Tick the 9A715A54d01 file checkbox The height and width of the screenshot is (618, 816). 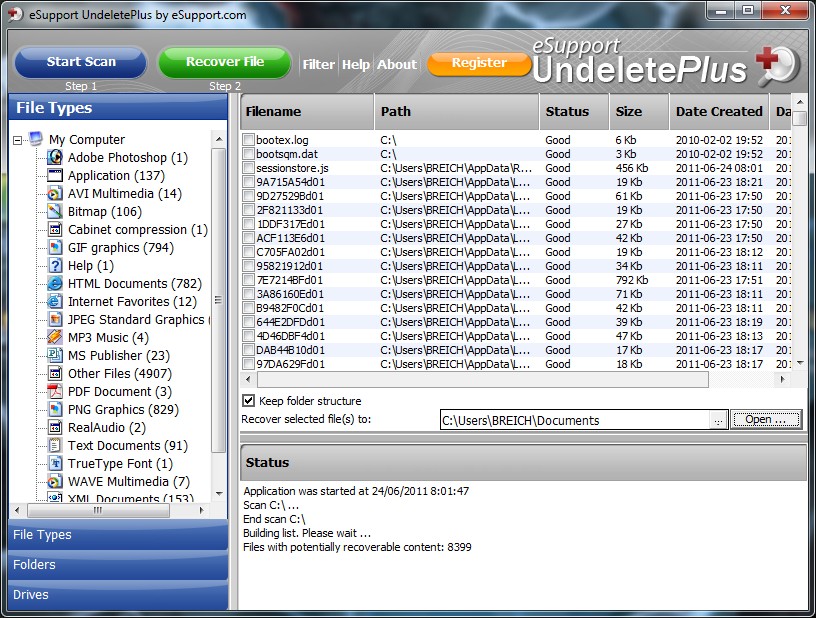click(248, 182)
